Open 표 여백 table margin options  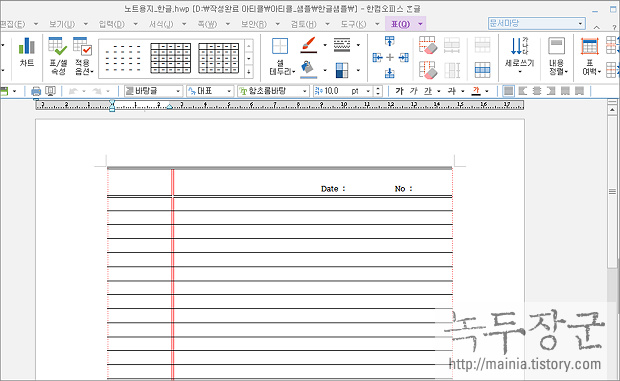(590, 56)
